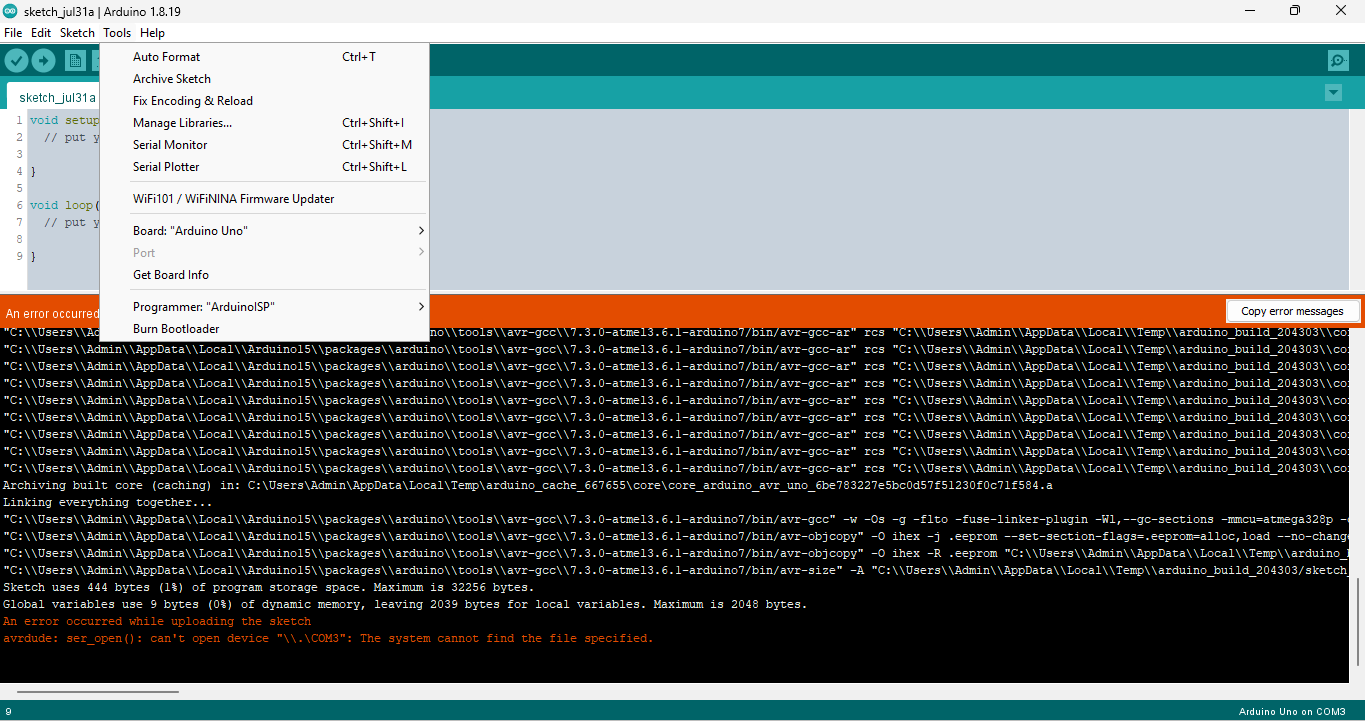Click the New Sketch document icon
This screenshot has width=1365, height=721.
75,60
